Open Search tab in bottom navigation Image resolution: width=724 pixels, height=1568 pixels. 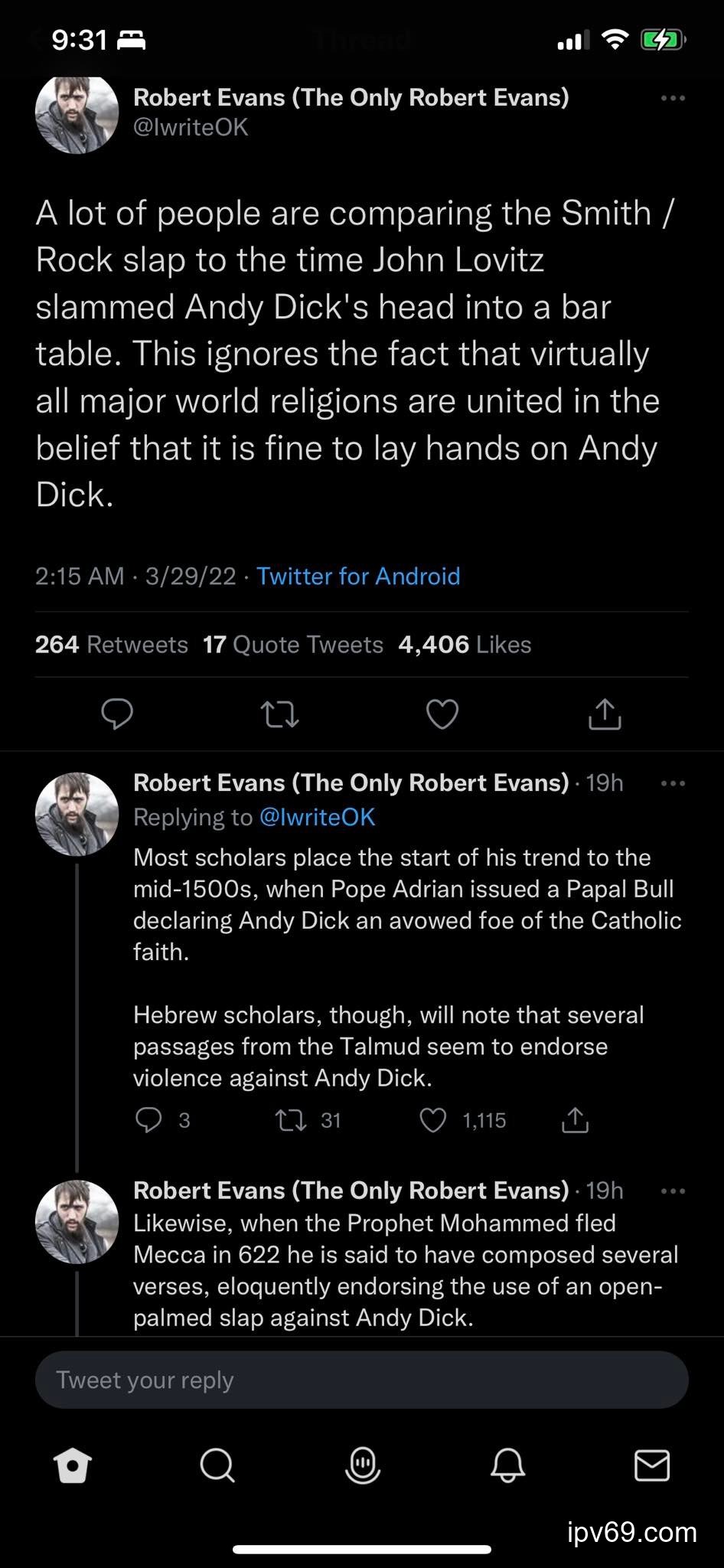[217, 1465]
